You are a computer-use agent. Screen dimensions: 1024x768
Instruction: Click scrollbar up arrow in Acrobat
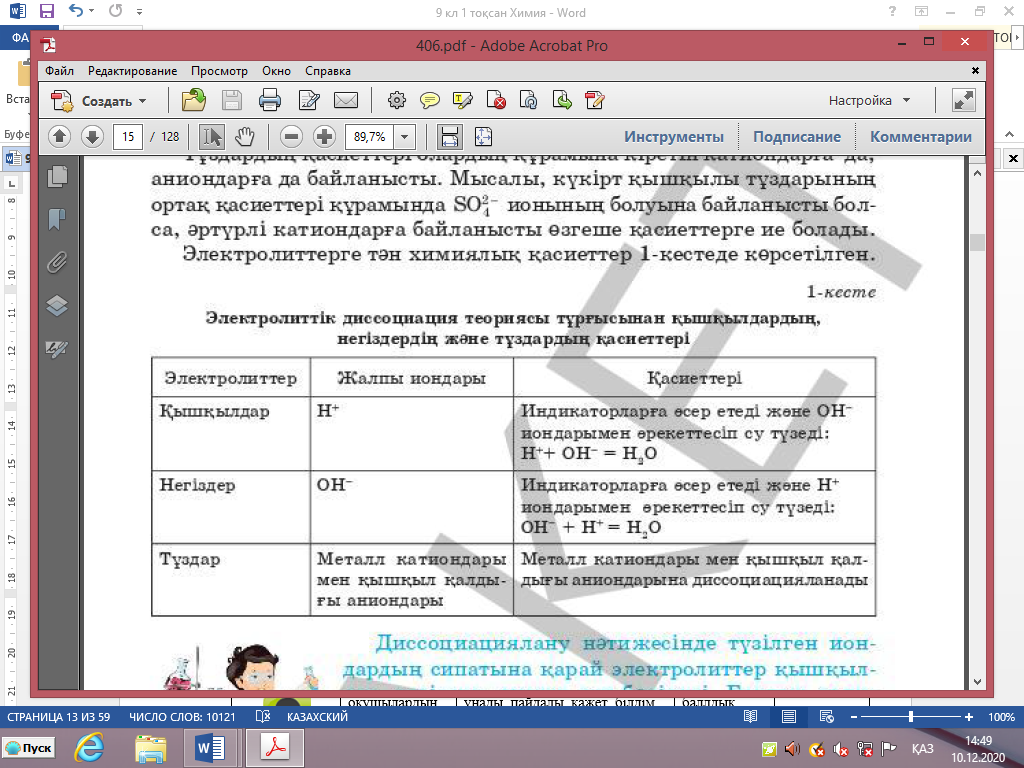[x=978, y=174]
